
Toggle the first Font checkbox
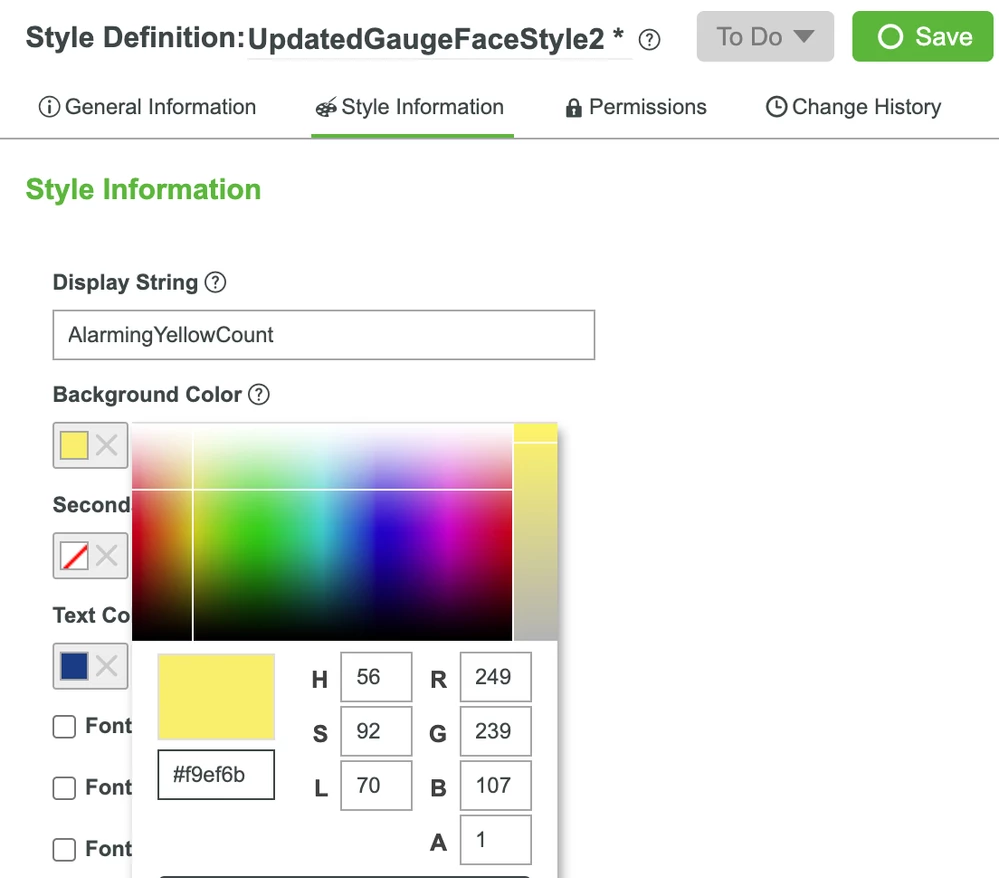64,726
